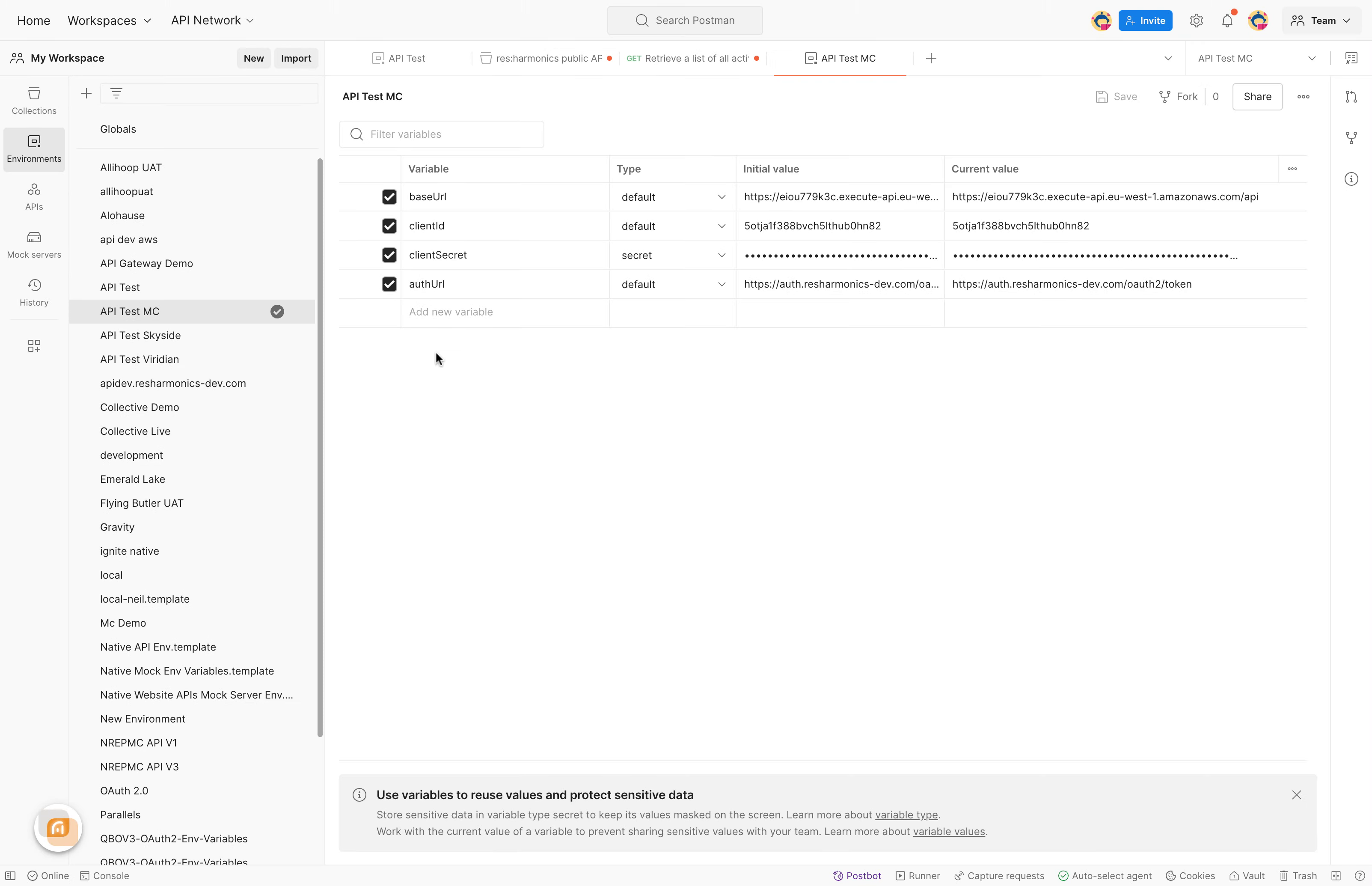Click the filter environments list icon
1372x886 pixels.
(116, 93)
